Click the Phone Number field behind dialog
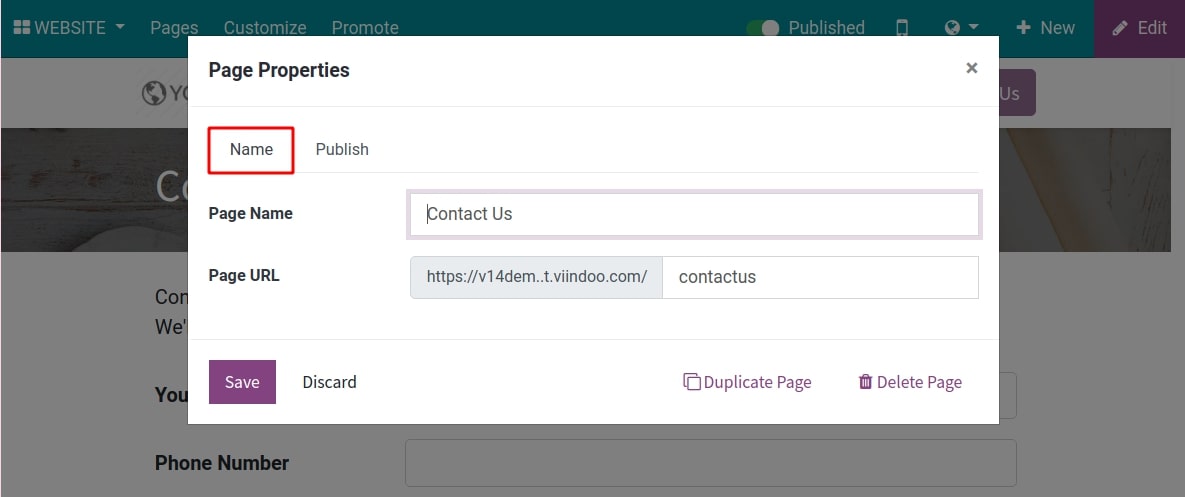 [x=710, y=463]
